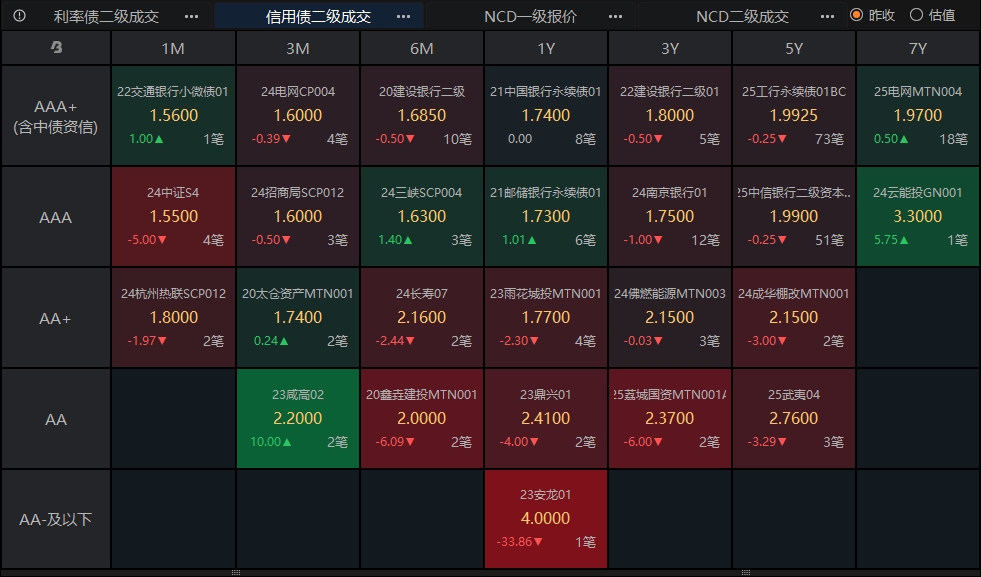The image size is (981, 577).
Task: Open the 25工行永续债01BC cell
Action: coord(794,116)
